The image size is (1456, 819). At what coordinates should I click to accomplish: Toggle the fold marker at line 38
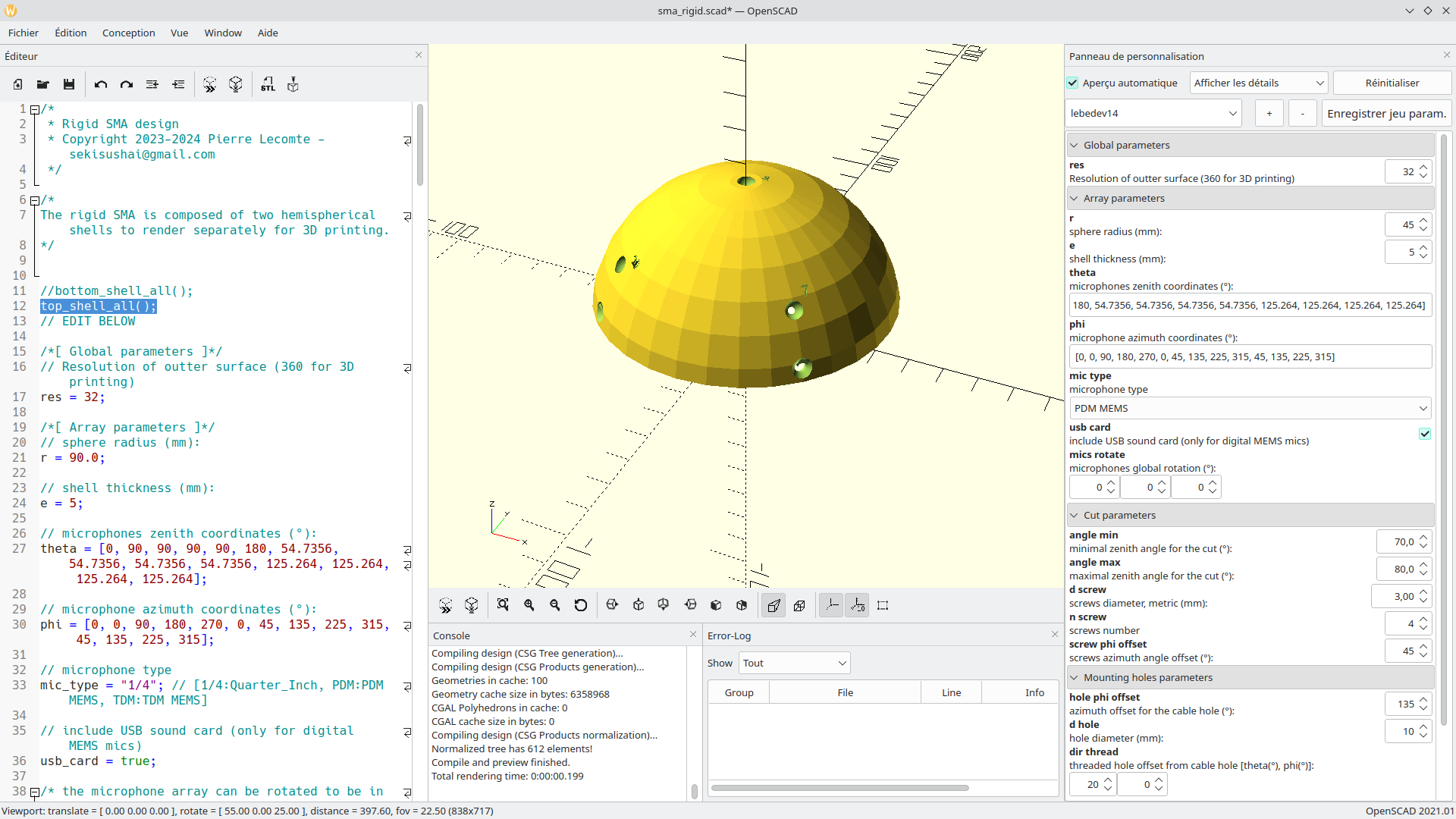point(34,792)
